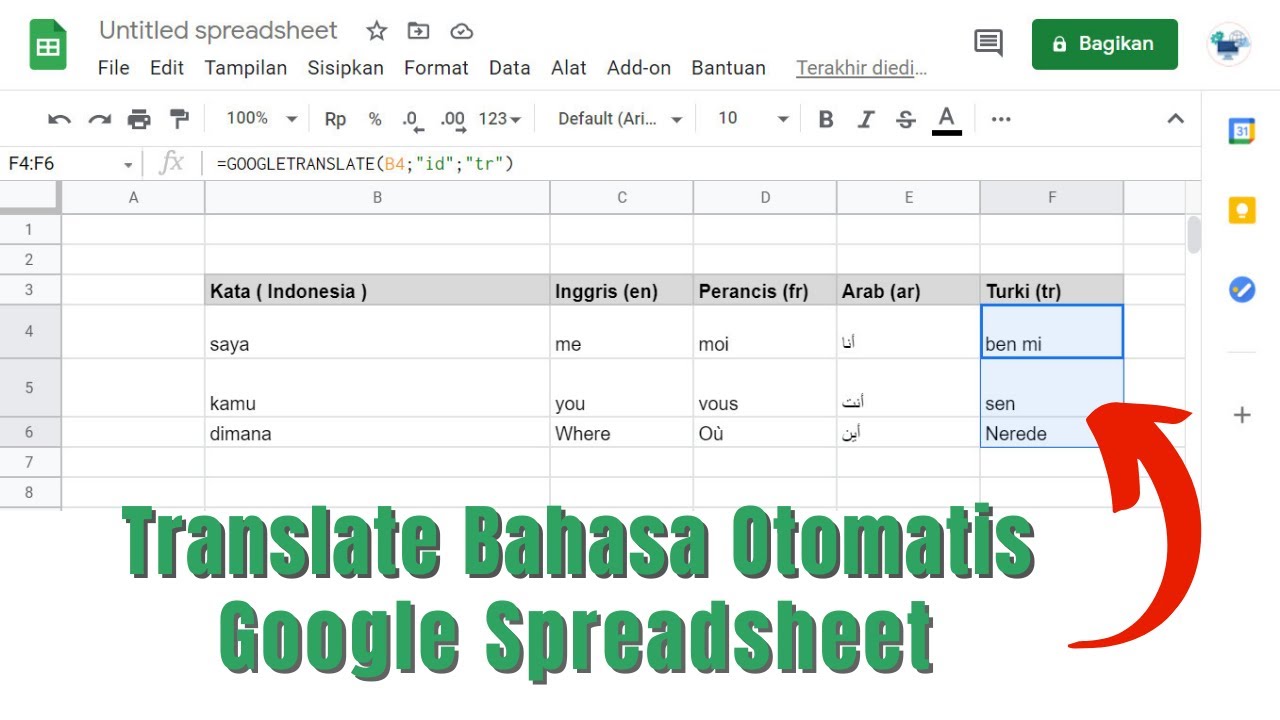
Task: Open Google Keep side panel
Action: coord(1242,210)
